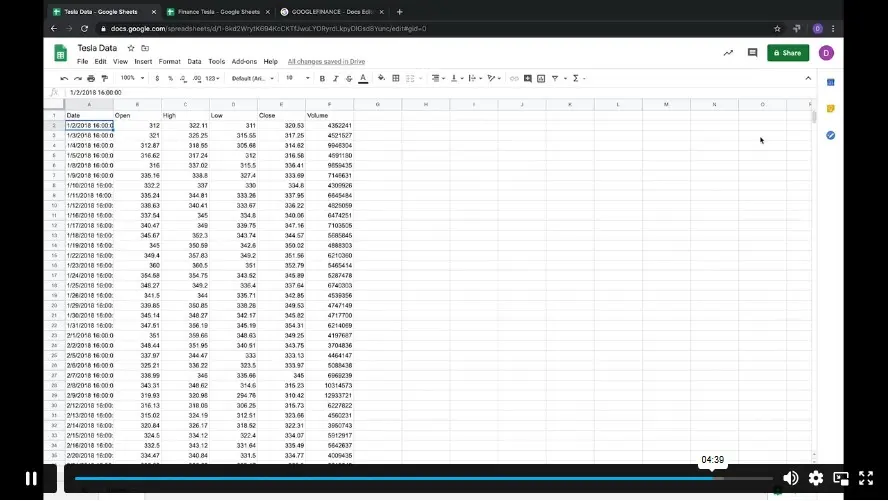888x501 pixels.
Task: Open the View menu
Action: click(x=120, y=62)
